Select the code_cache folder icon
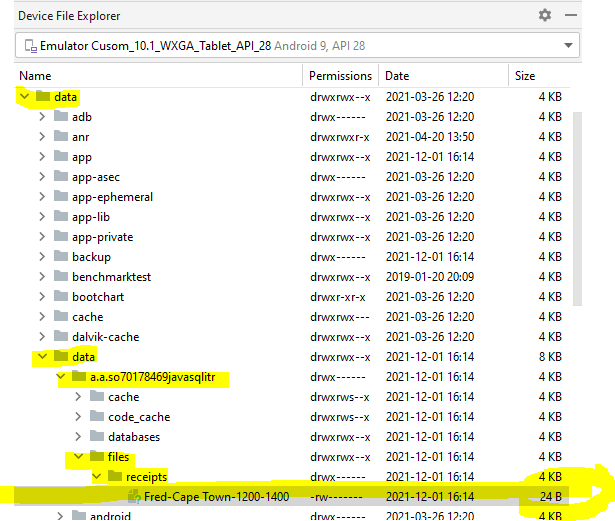The height and width of the screenshot is (521, 615). point(97,416)
